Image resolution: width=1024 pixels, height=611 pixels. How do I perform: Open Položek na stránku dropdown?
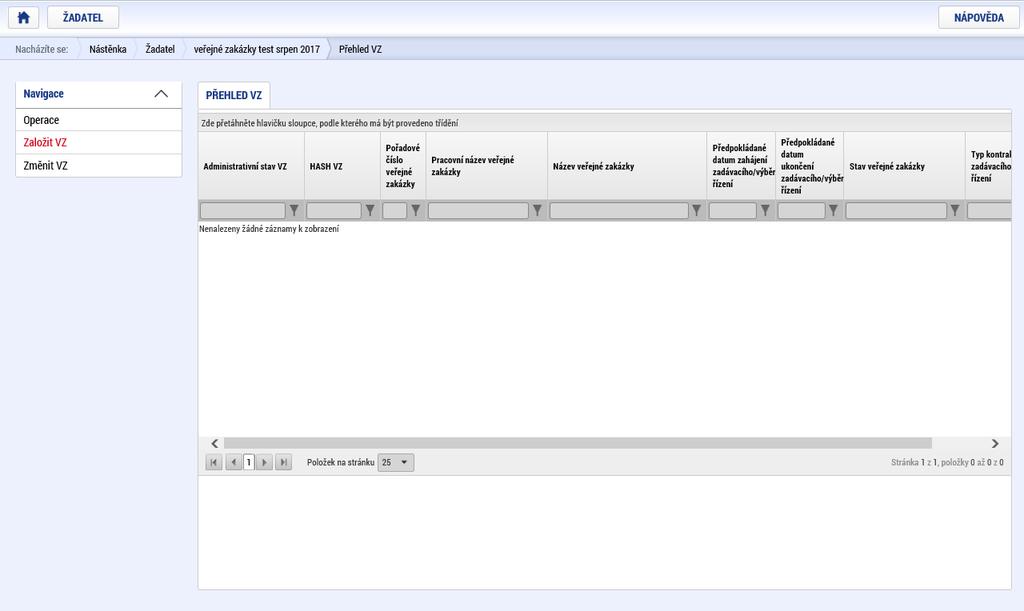point(396,462)
